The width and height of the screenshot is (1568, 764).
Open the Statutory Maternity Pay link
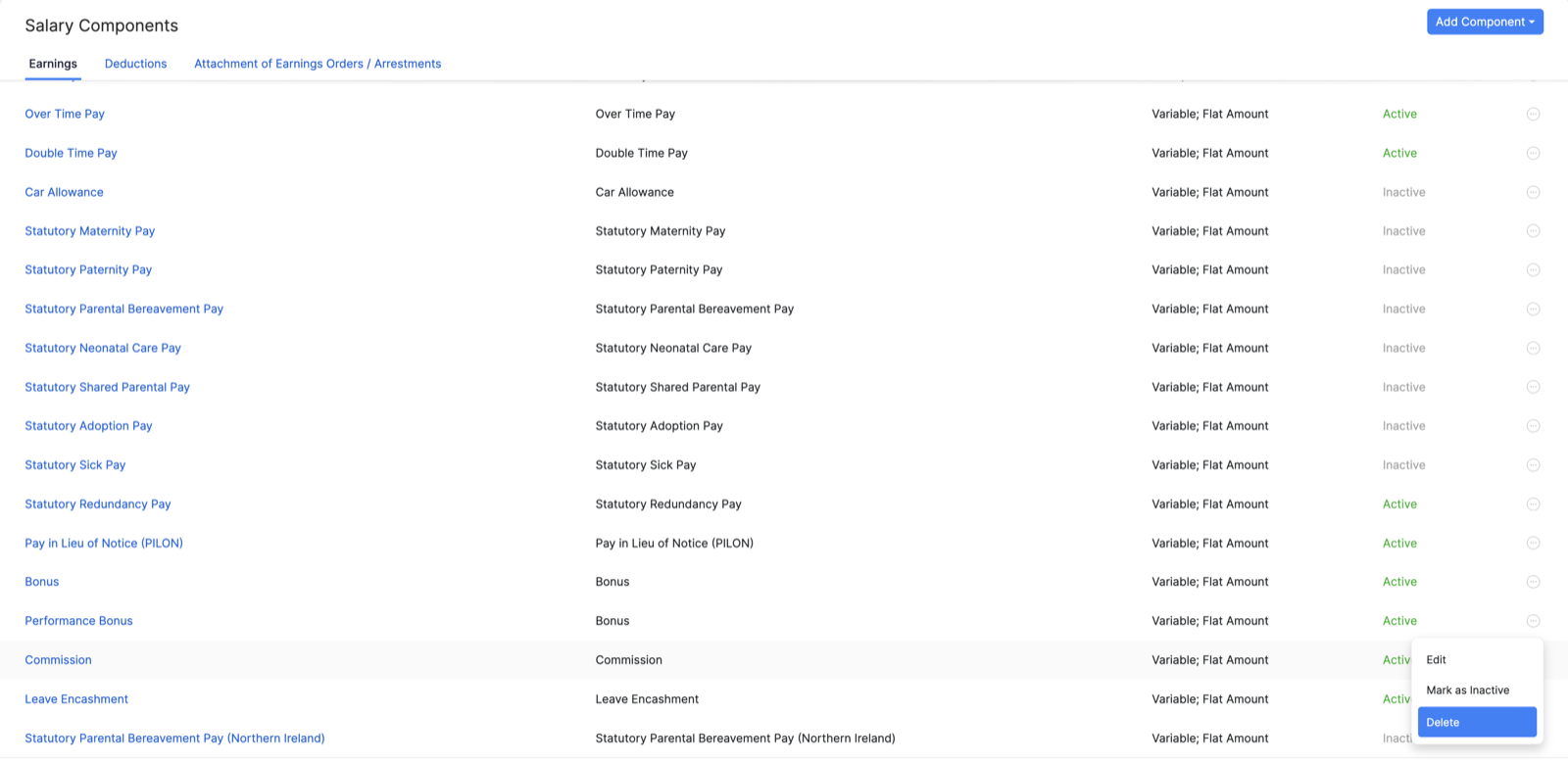[90, 231]
